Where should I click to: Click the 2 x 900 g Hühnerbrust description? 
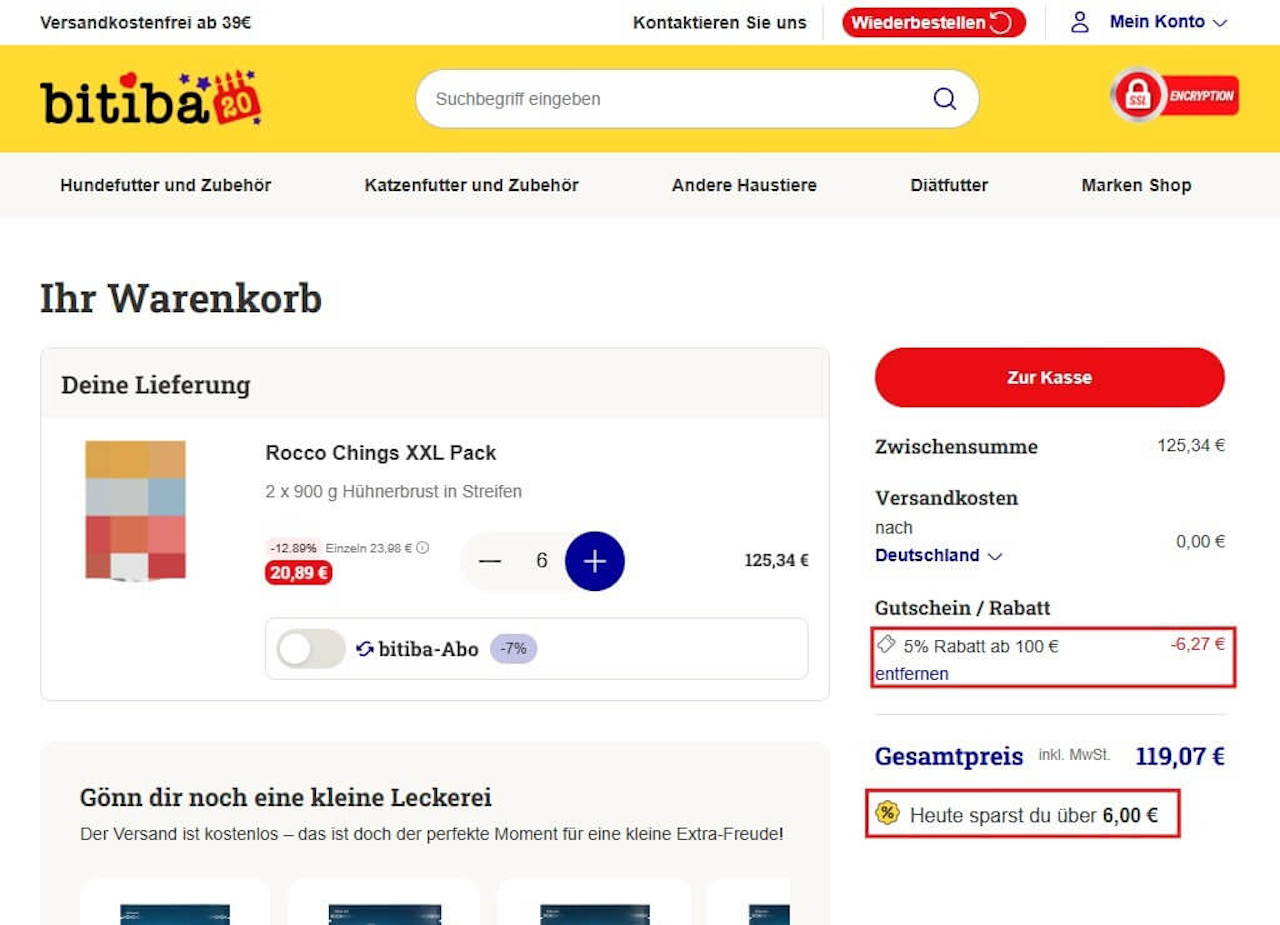(394, 492)
